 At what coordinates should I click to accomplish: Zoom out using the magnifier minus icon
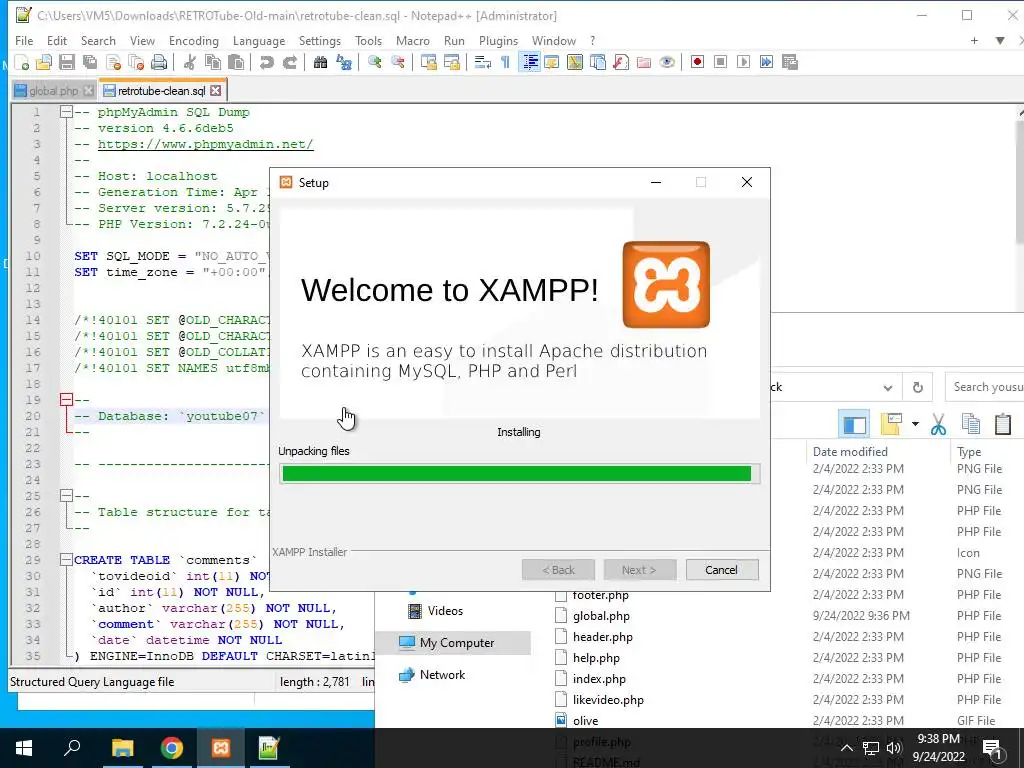pos(398,62)
